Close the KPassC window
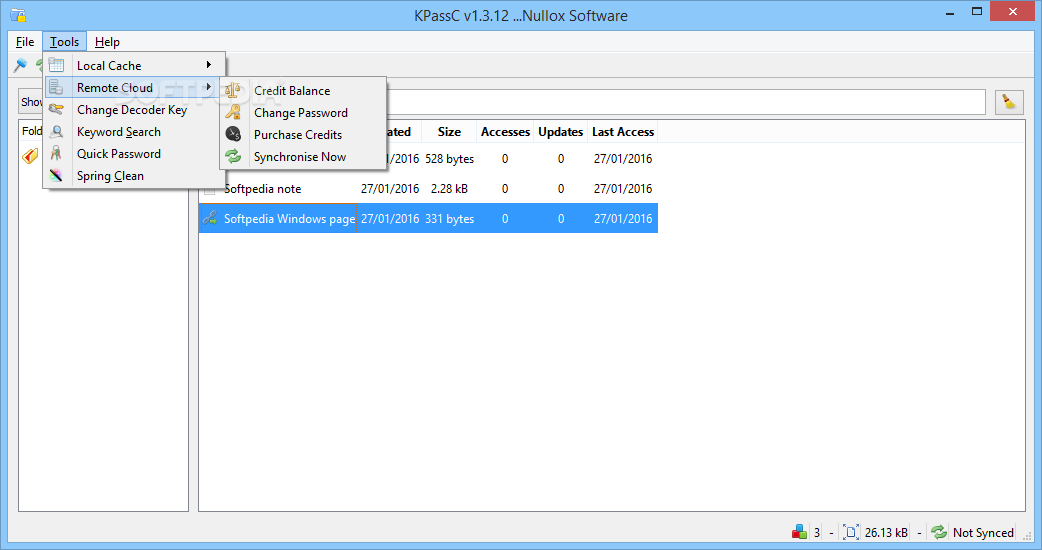 tap(1013, 11)
